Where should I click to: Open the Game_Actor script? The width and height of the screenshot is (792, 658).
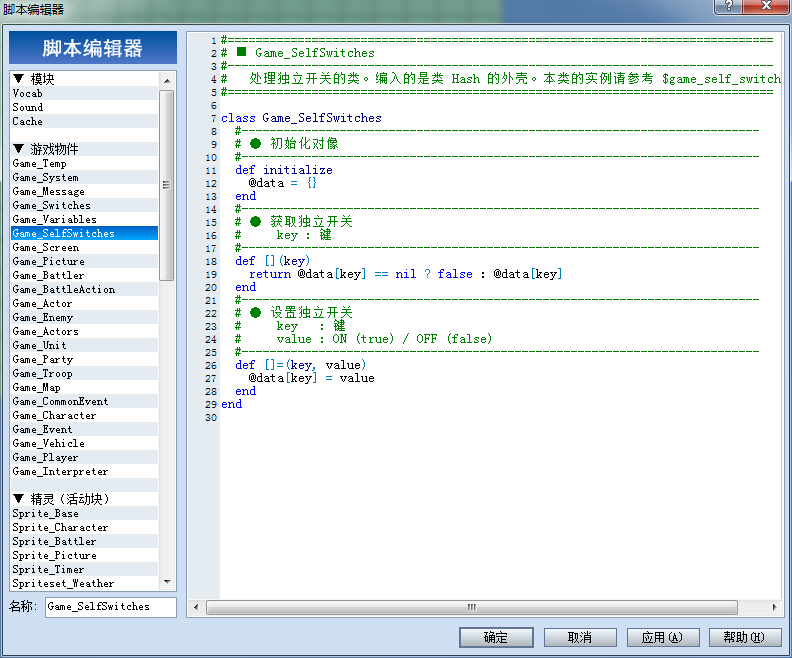84,303
